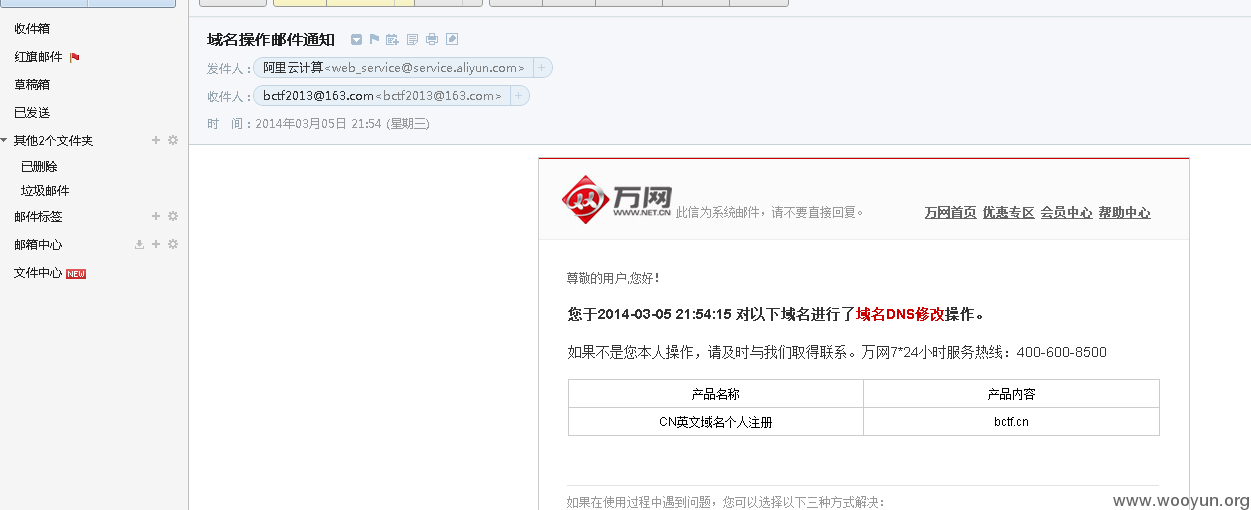
Task: Select the 其他2个文件夹 folder group label
Action: coord(53,141)
